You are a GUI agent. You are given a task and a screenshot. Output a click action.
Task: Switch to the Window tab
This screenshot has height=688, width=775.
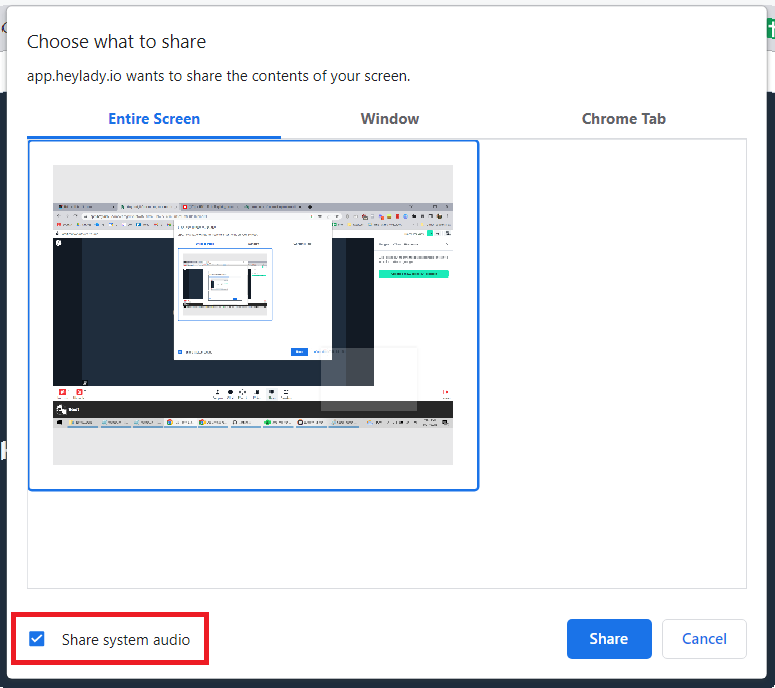[389, 119]
